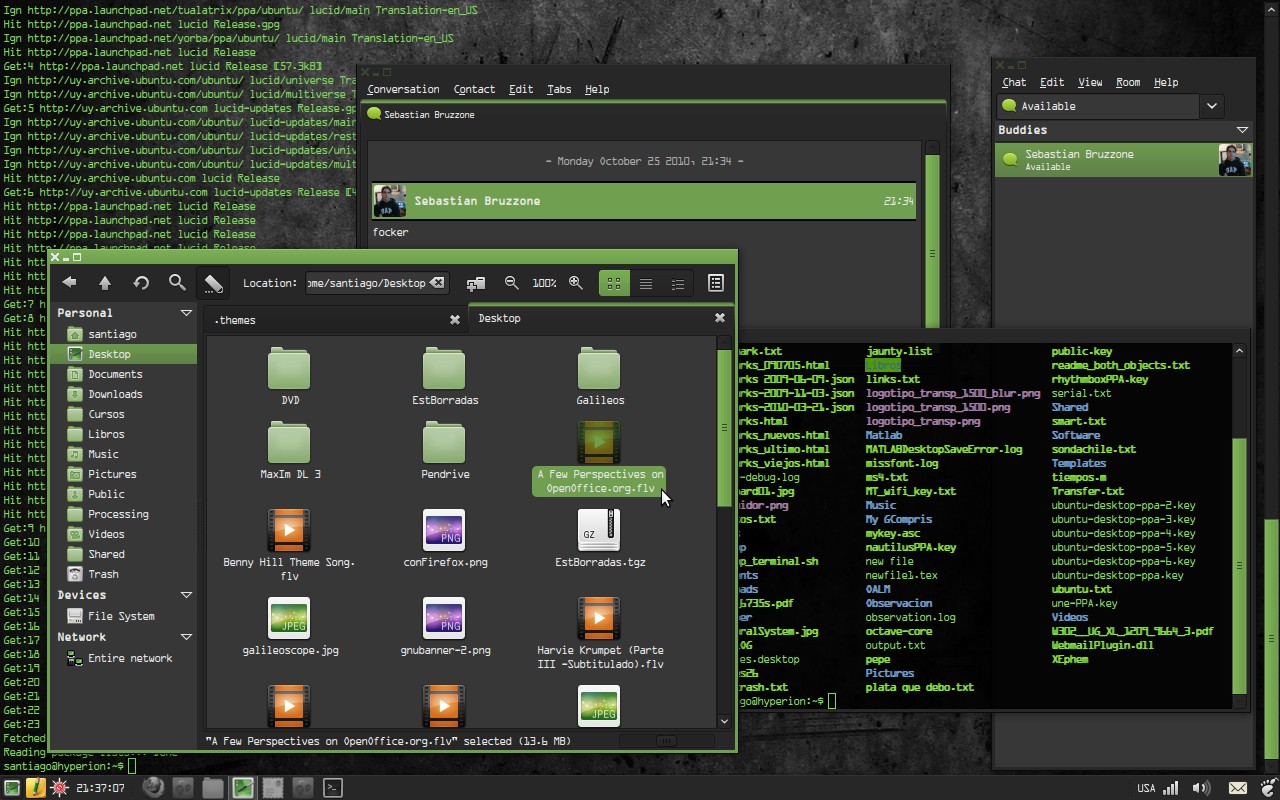
Task: Select the Pendrive folder icon
Action: coord(444,443)
